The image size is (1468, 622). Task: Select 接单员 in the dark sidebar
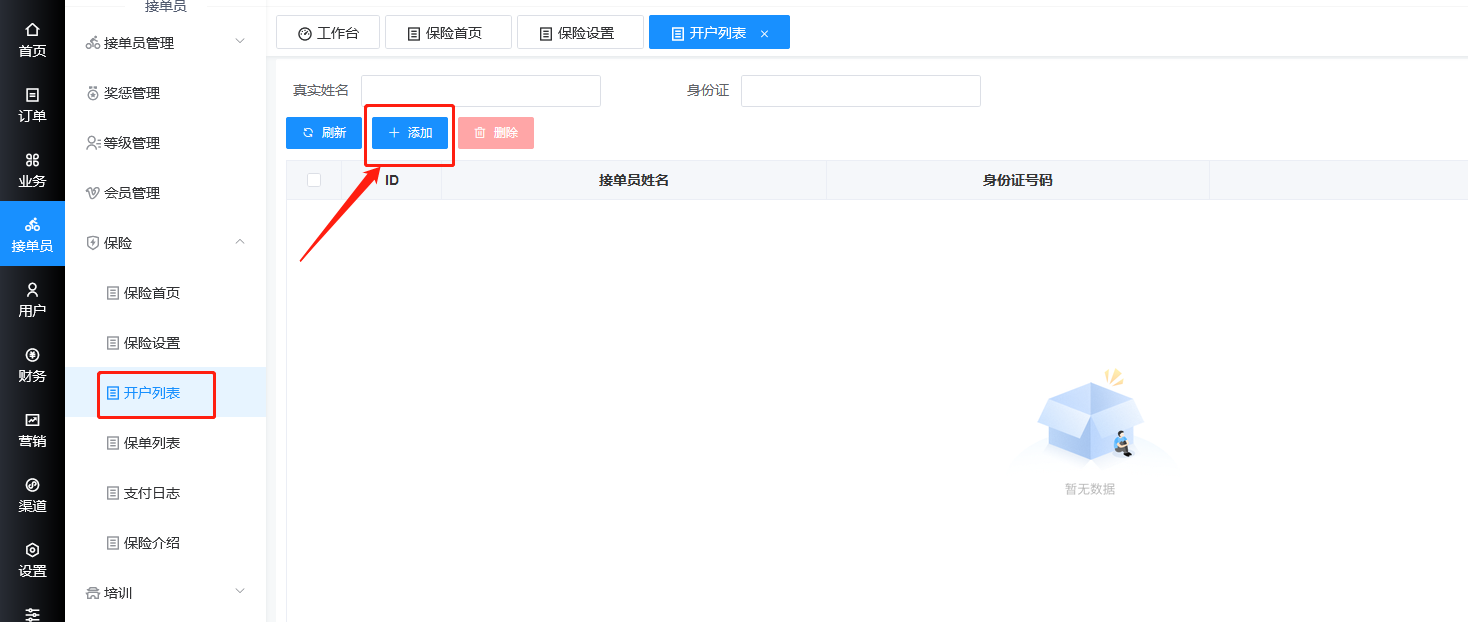click(x=32, y=234)
